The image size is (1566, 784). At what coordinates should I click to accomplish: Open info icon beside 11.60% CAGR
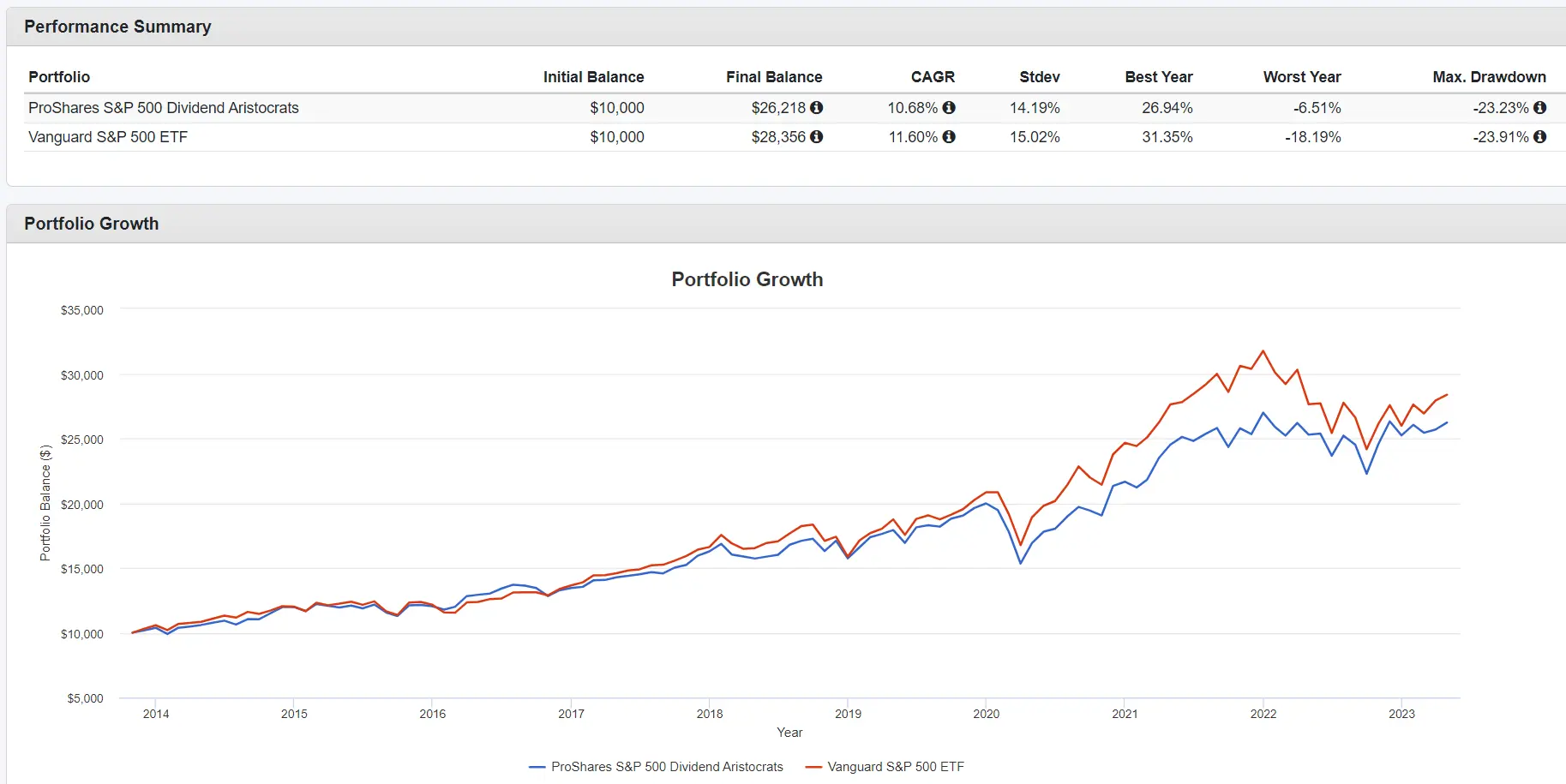coord(949,137)
